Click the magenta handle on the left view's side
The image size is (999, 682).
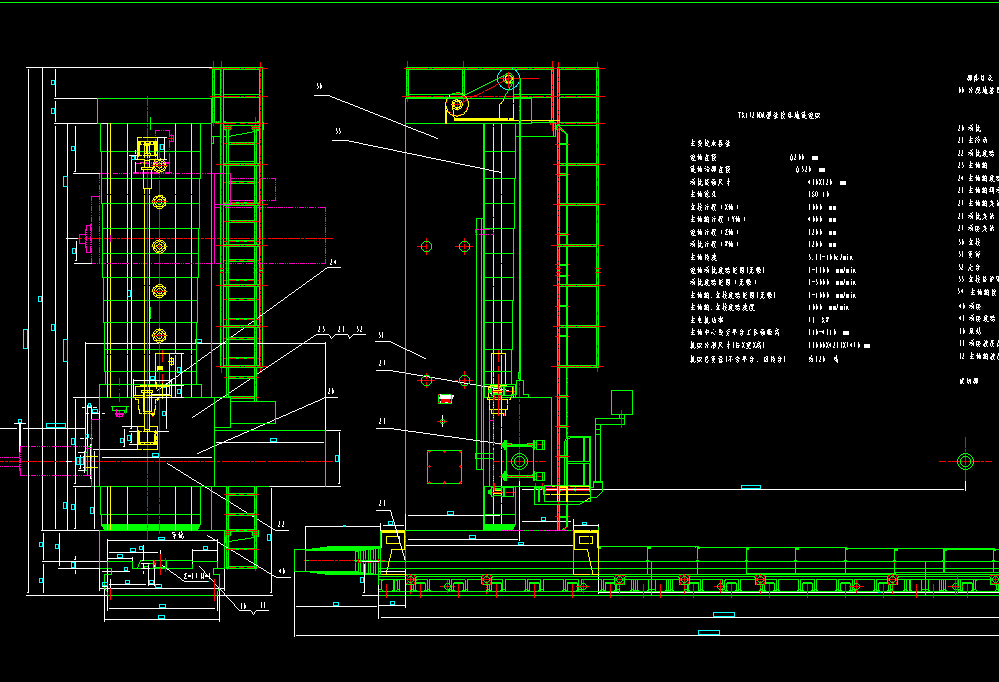click(88, 239)
